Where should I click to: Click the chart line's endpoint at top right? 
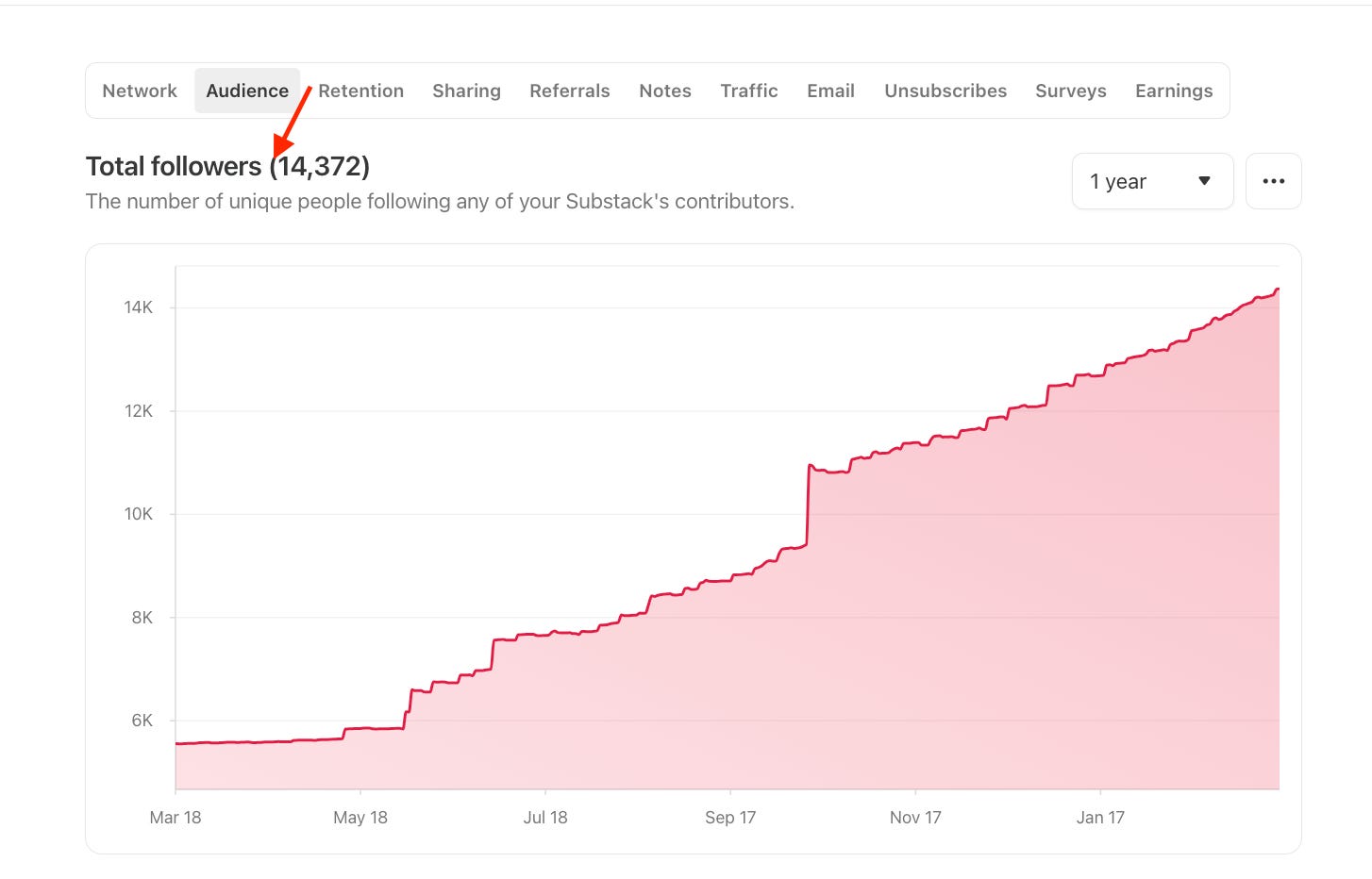(1278, 290)
